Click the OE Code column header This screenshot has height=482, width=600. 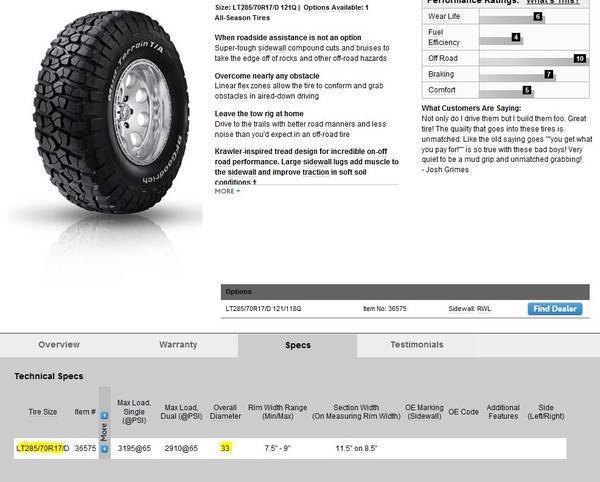pos(463,412)
